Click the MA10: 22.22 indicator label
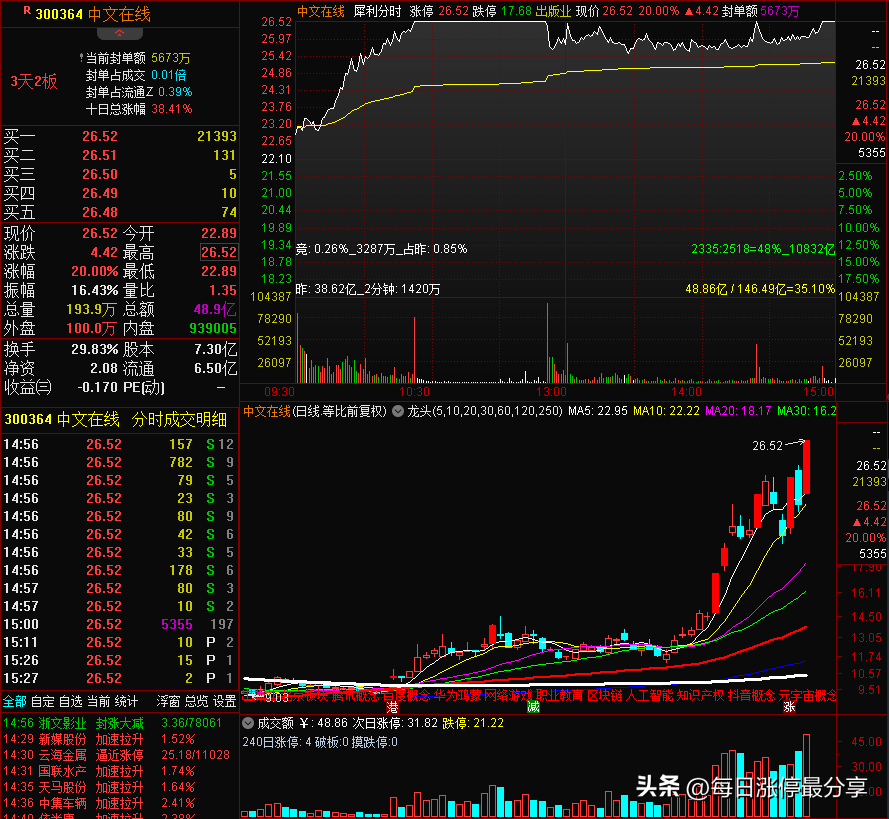The image size is (889, 819). tap(666, 411)
